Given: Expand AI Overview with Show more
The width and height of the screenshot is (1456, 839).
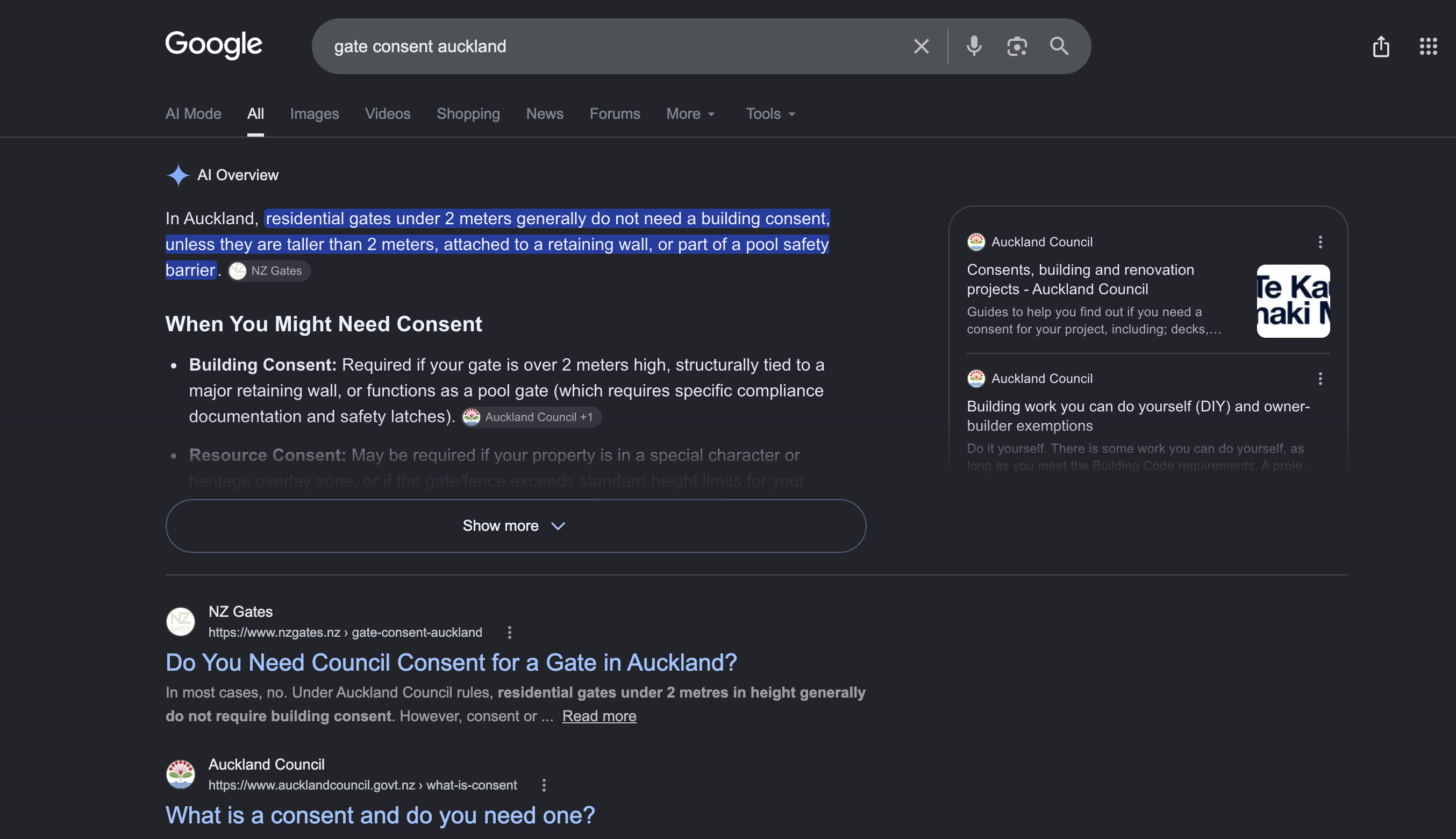Looking at the screenshot, I should tap(516, 526).
